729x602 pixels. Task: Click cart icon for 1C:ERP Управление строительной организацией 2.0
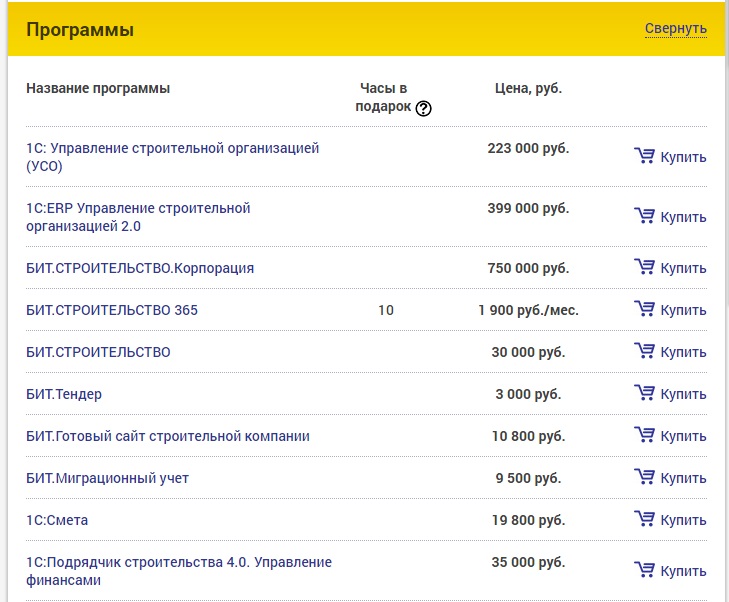coord(644,216)
